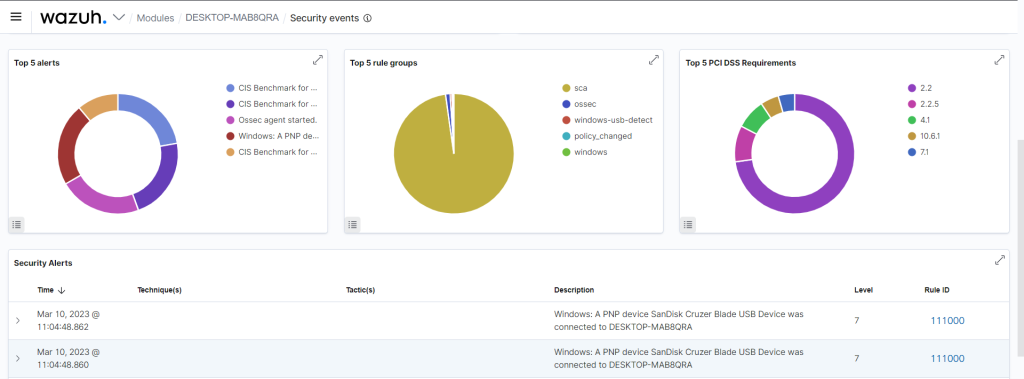1024x379 pixels.
Task: Select the windows-usb-detect legend entry
Action: tap(607, 120)
